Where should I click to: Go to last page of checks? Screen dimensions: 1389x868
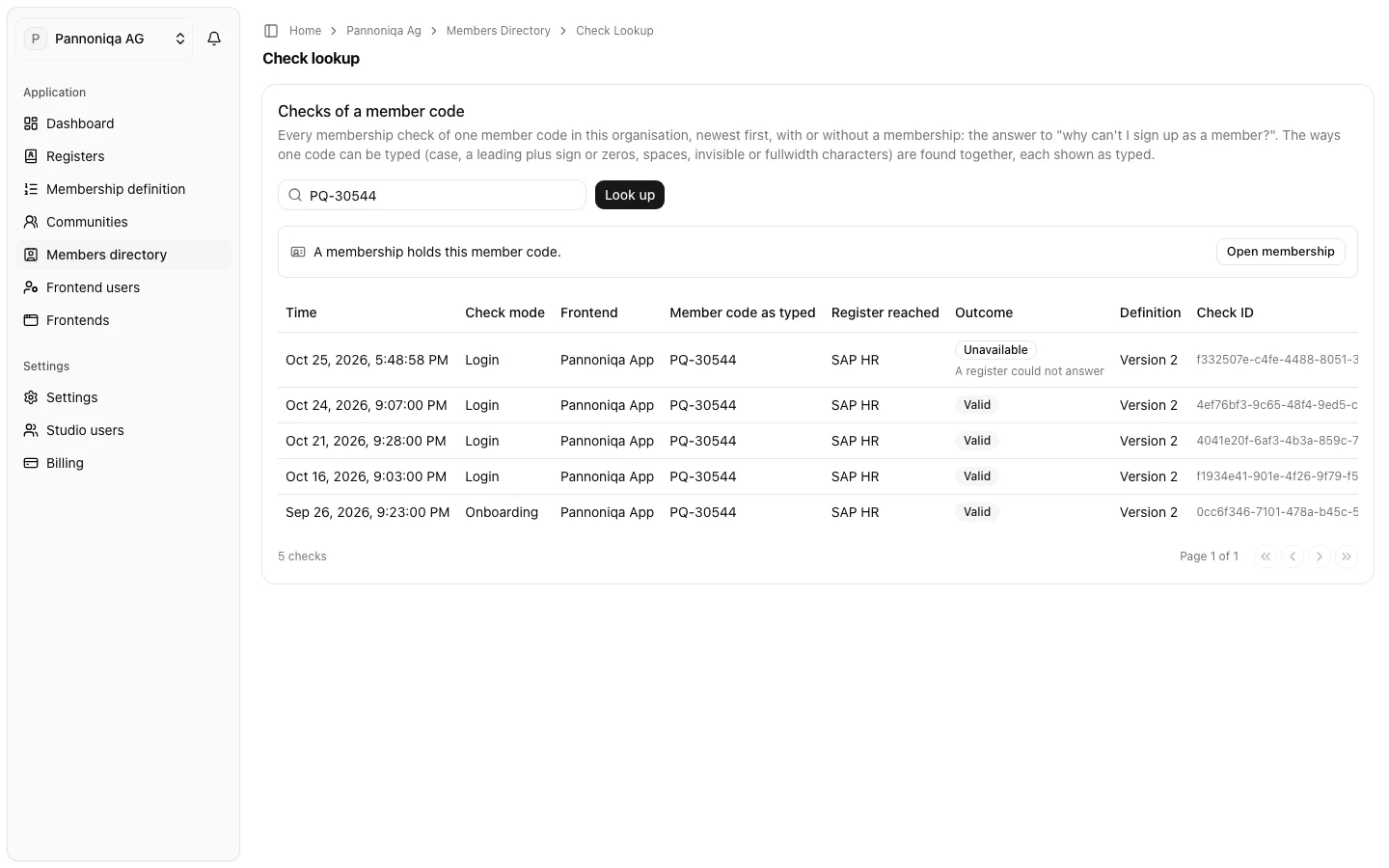(x=1347, y=556)
